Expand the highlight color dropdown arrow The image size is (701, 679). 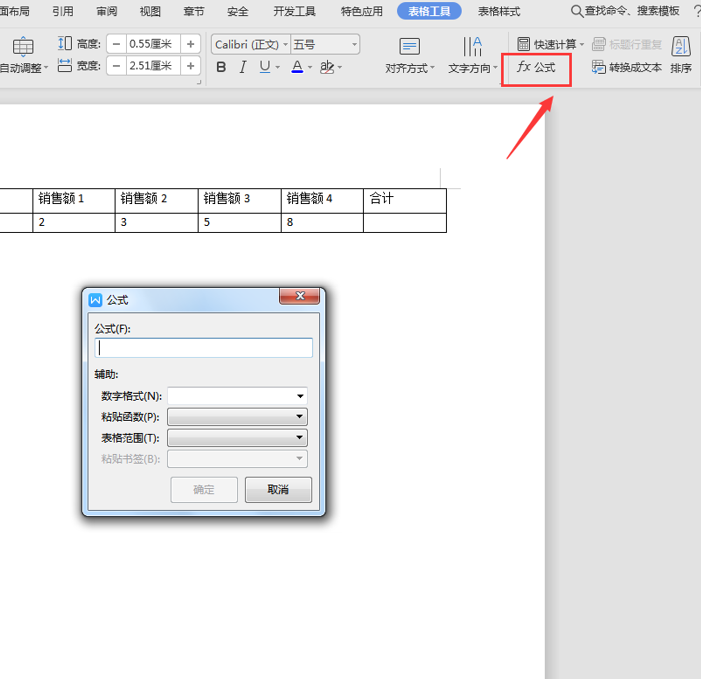click(340, 67)
